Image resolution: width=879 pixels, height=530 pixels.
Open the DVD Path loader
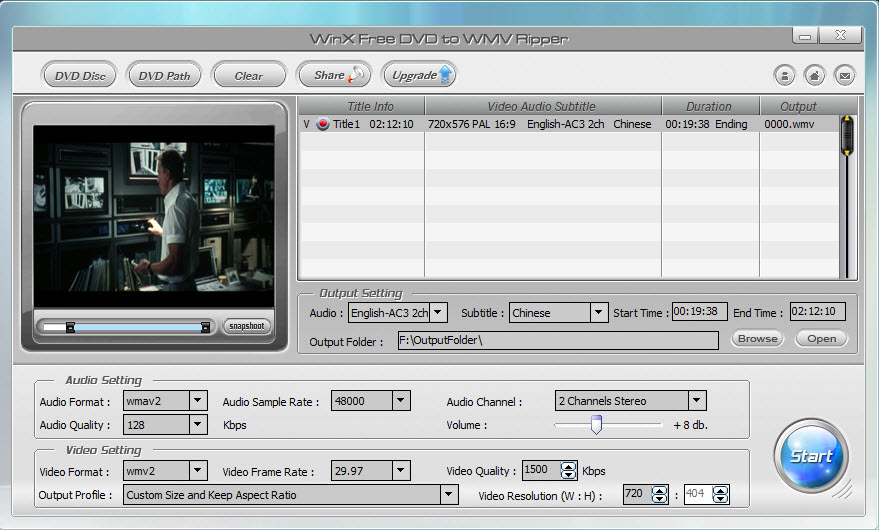[164, 75]
